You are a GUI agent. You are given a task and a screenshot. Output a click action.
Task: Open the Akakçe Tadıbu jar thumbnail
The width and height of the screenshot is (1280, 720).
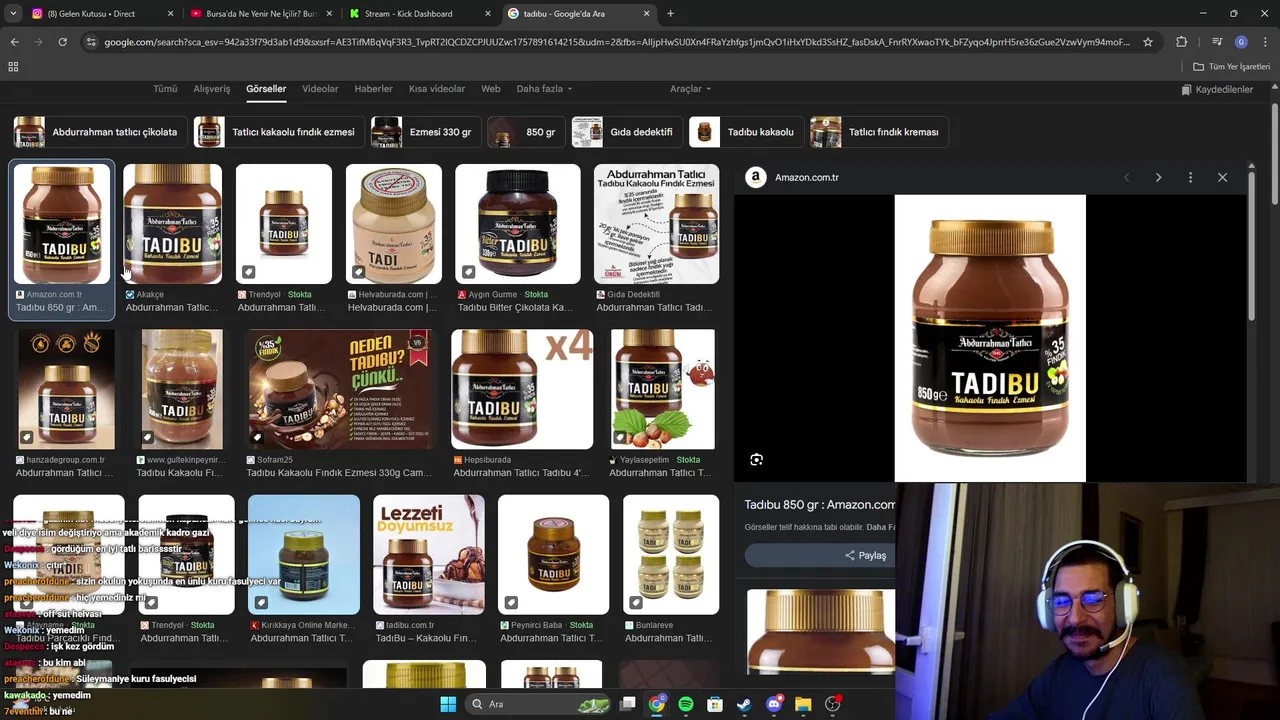pos(172,224)
